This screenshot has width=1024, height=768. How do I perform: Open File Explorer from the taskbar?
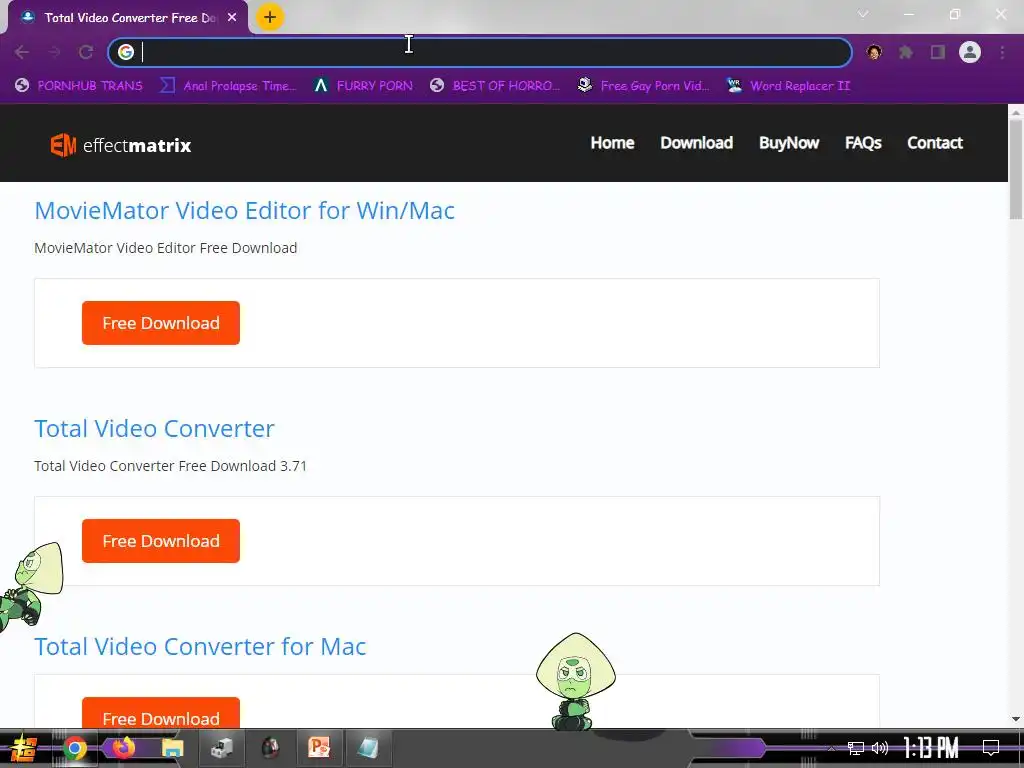click(172, 748)
